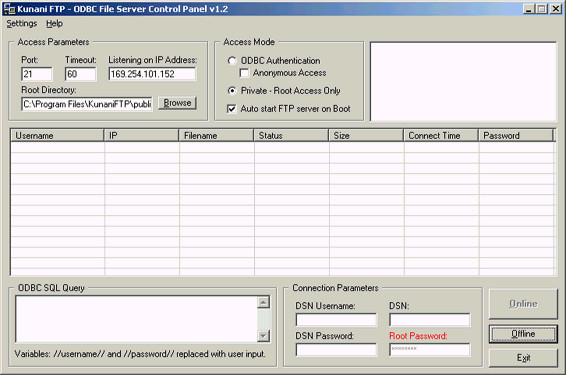Open the Help menu
This screenshot has height=375, width=566.
55,23
